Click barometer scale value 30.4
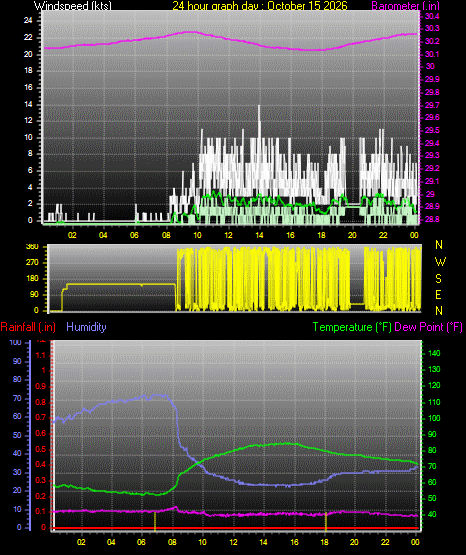Image resolution: width=466 pixels, height=555 pixels. (x=432, y=16)
